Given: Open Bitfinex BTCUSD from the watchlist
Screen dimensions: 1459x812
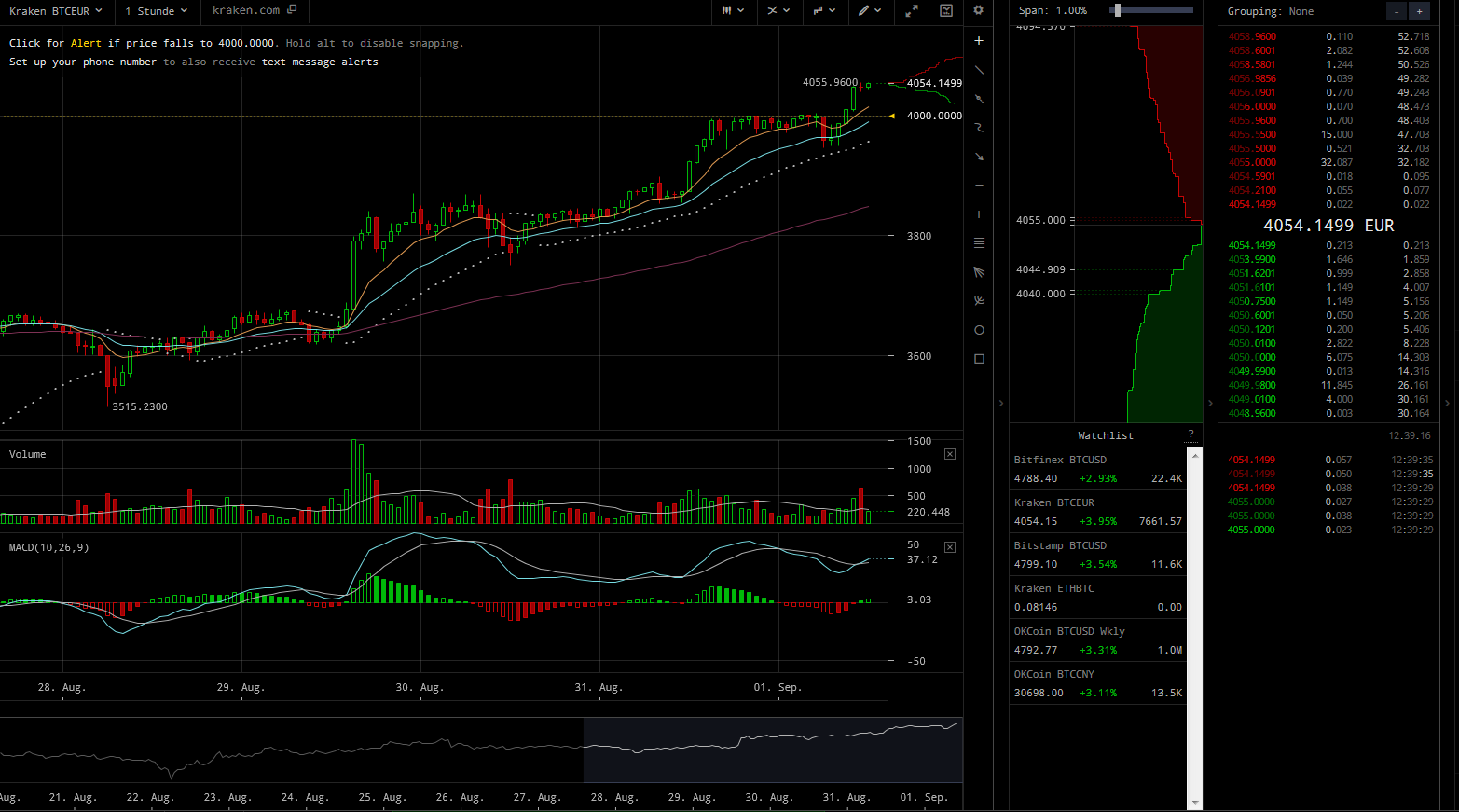Looking at the screenshot, I should tap(1097, 469).
